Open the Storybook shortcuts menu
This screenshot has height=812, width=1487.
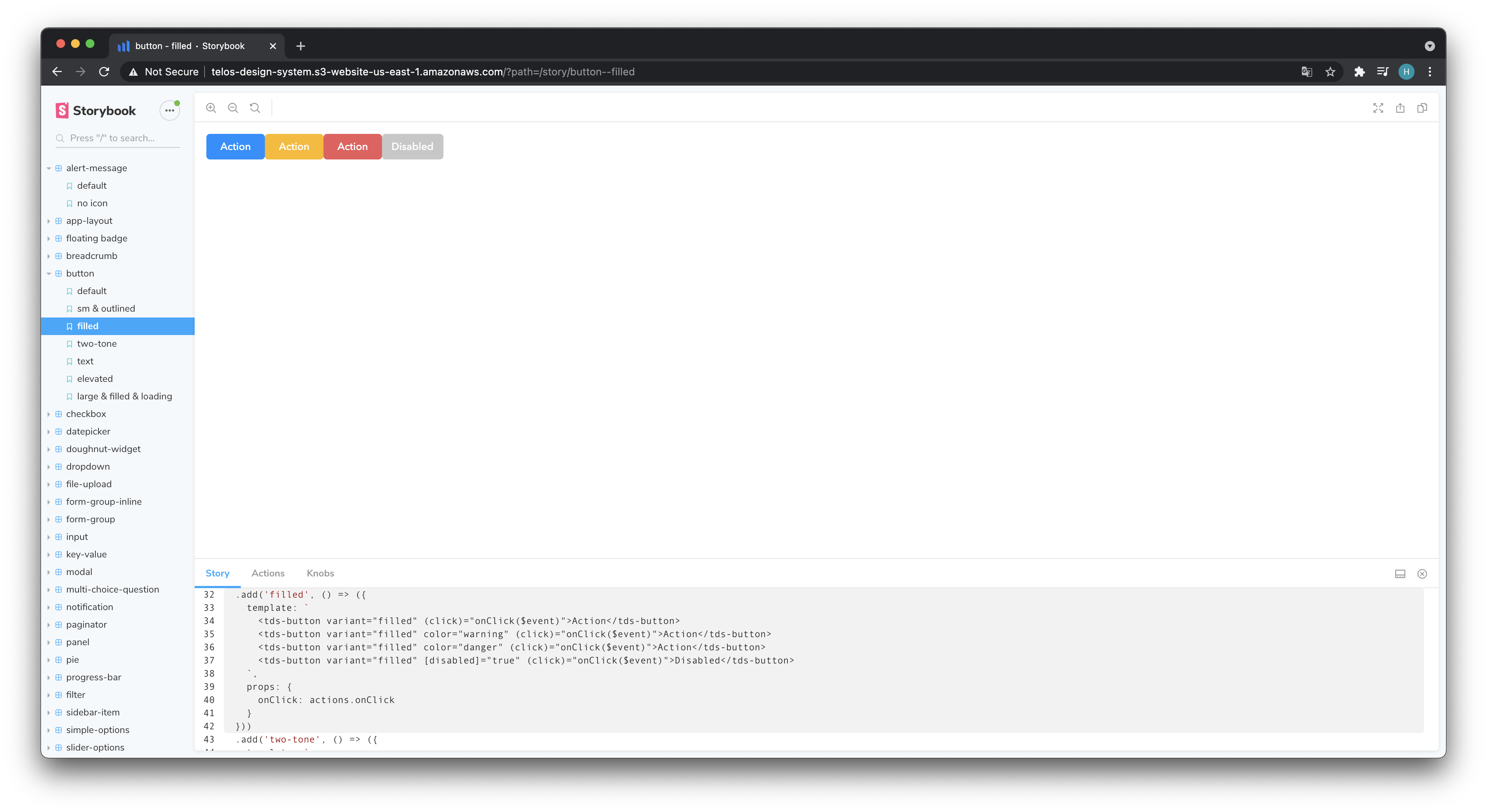point(169,110)
